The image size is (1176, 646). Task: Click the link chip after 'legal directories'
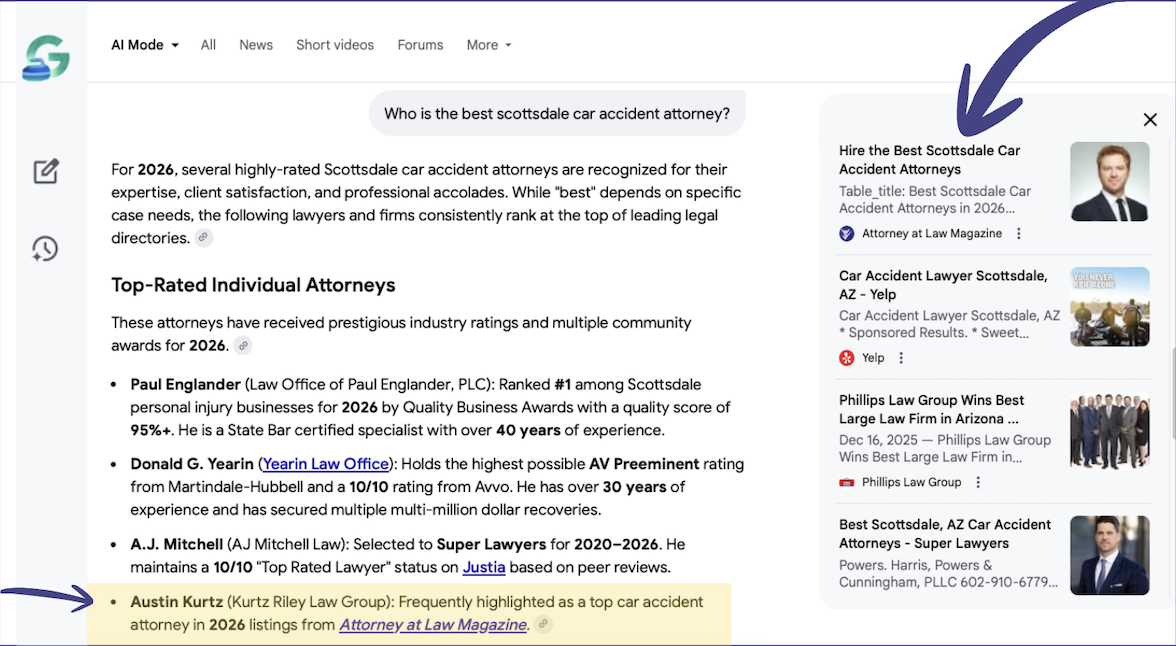coord(203,238)
